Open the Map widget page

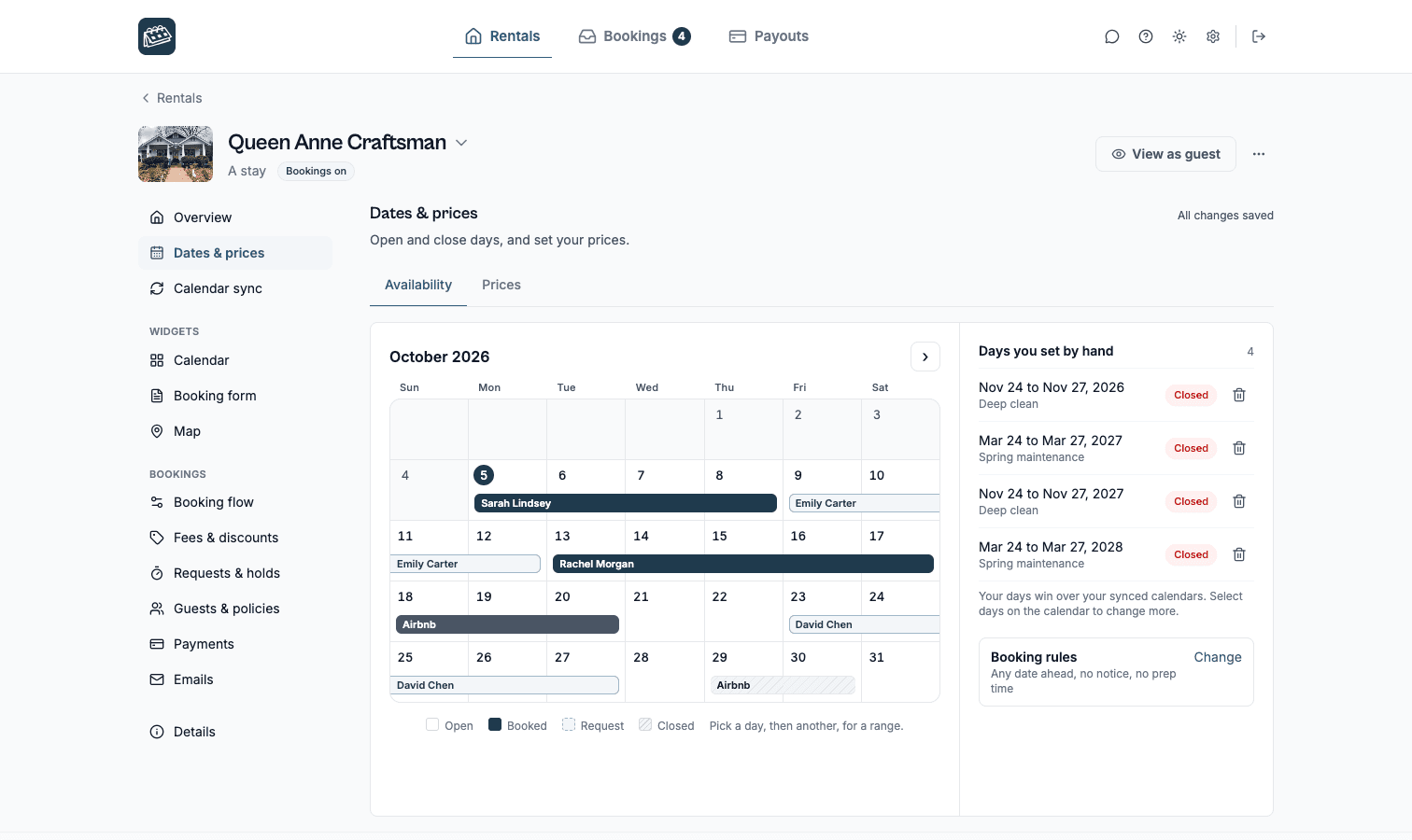(x=235, y=431)
